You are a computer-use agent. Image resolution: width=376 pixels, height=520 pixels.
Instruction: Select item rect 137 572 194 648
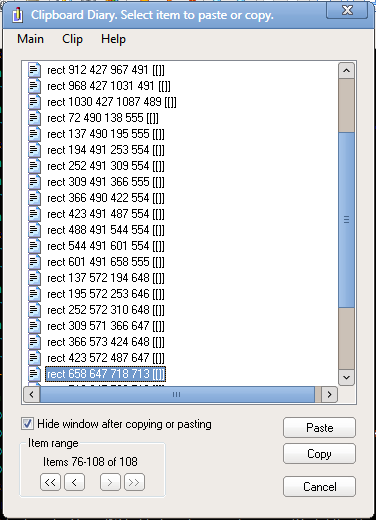(106, 278)
